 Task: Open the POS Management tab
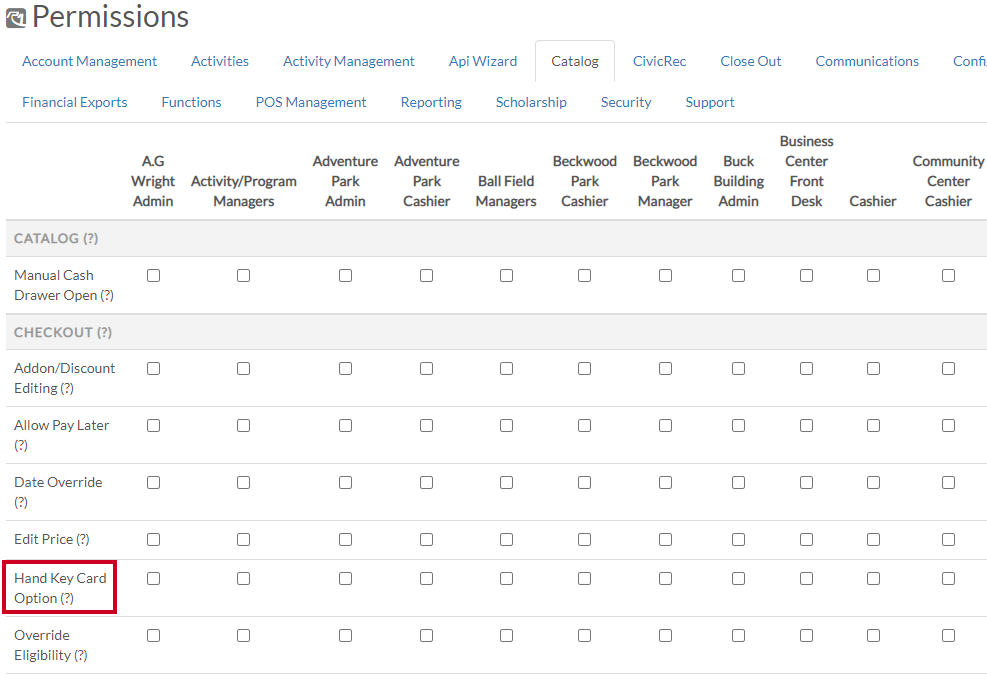311,102
